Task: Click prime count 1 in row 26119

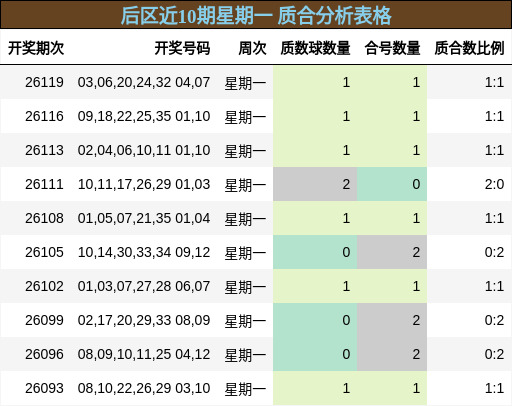Action: click(x=346, y=82)
